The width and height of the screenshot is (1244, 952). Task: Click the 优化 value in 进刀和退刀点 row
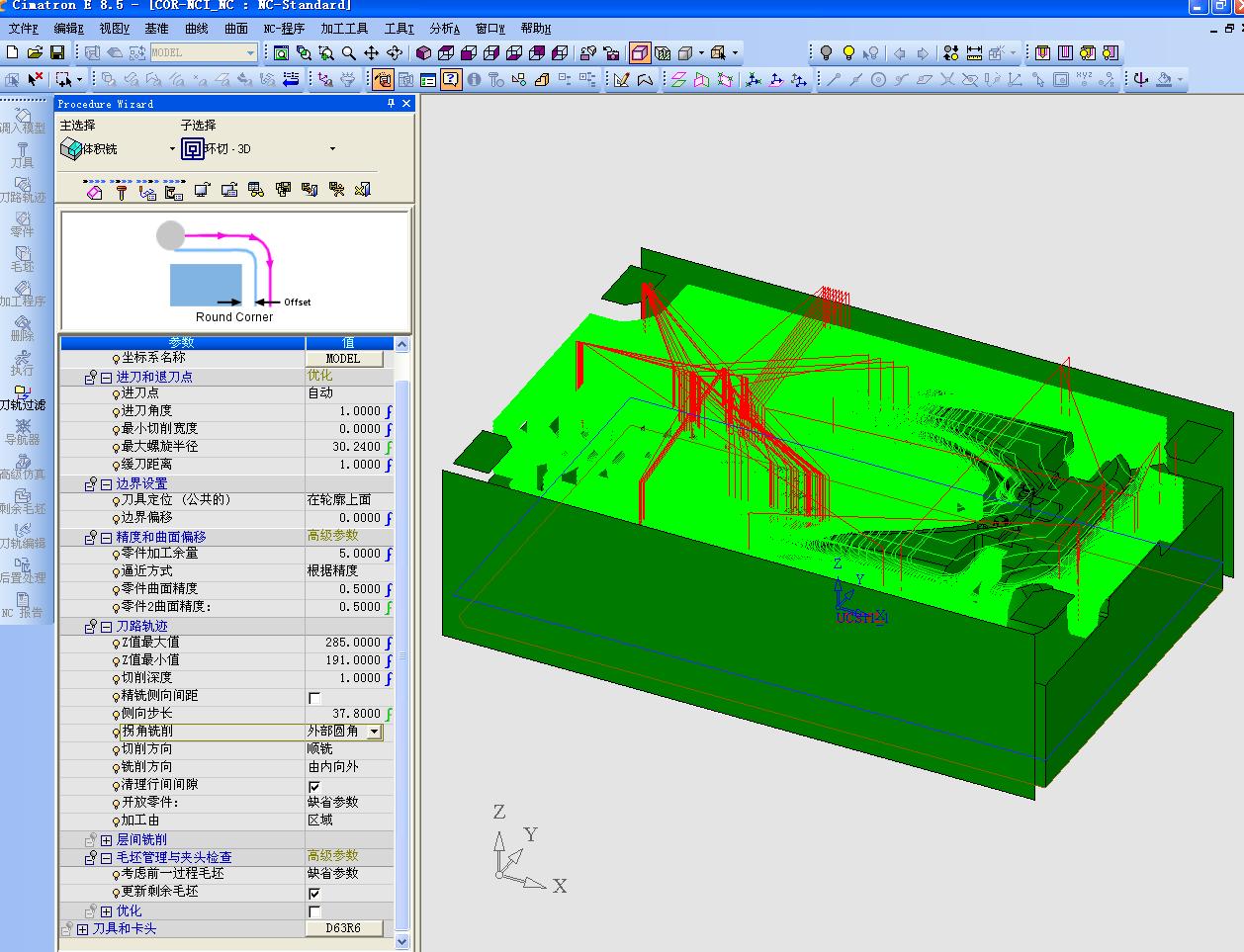[x=319, y=376]
